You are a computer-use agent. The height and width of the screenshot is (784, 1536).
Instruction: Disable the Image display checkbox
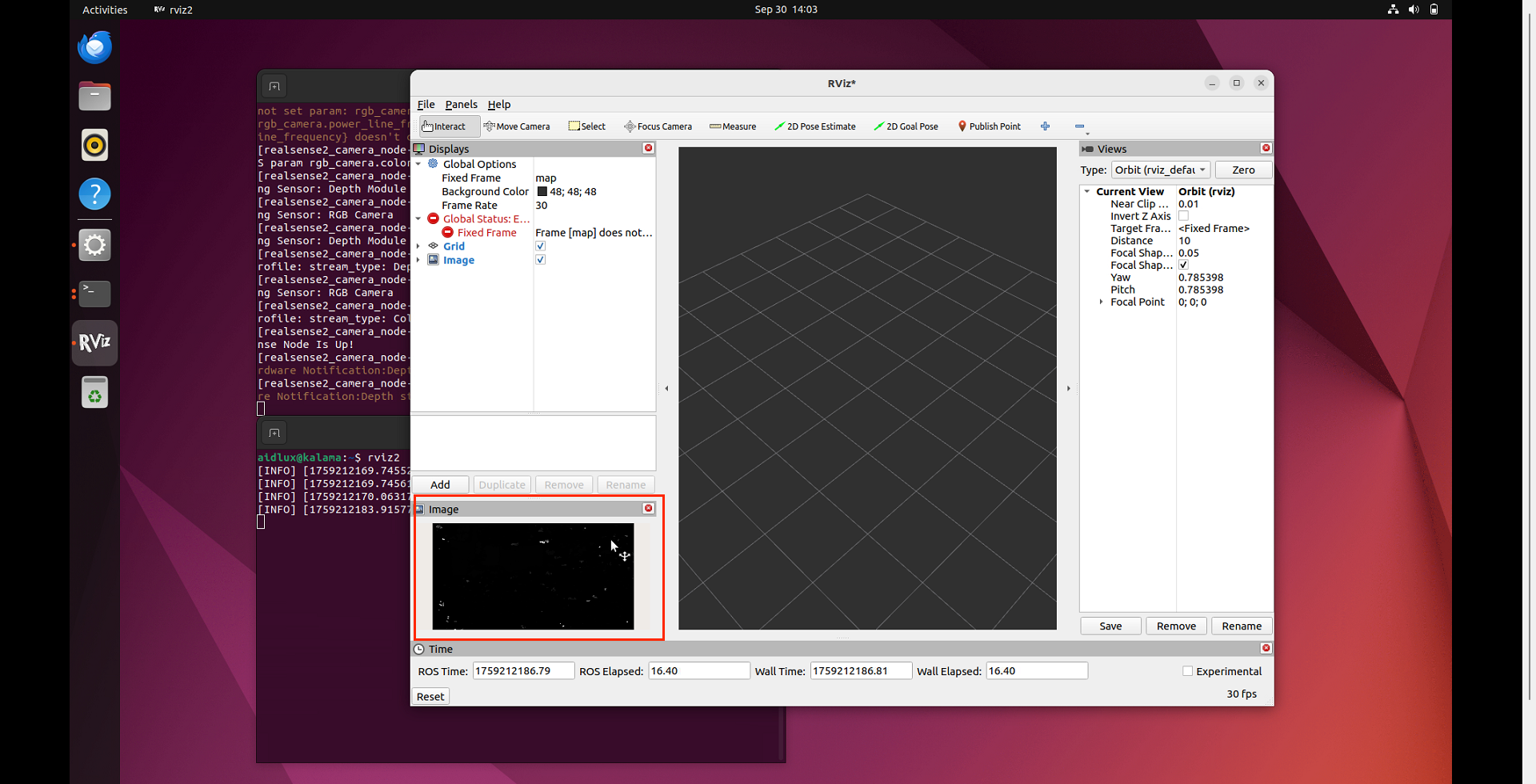(541, 260)
